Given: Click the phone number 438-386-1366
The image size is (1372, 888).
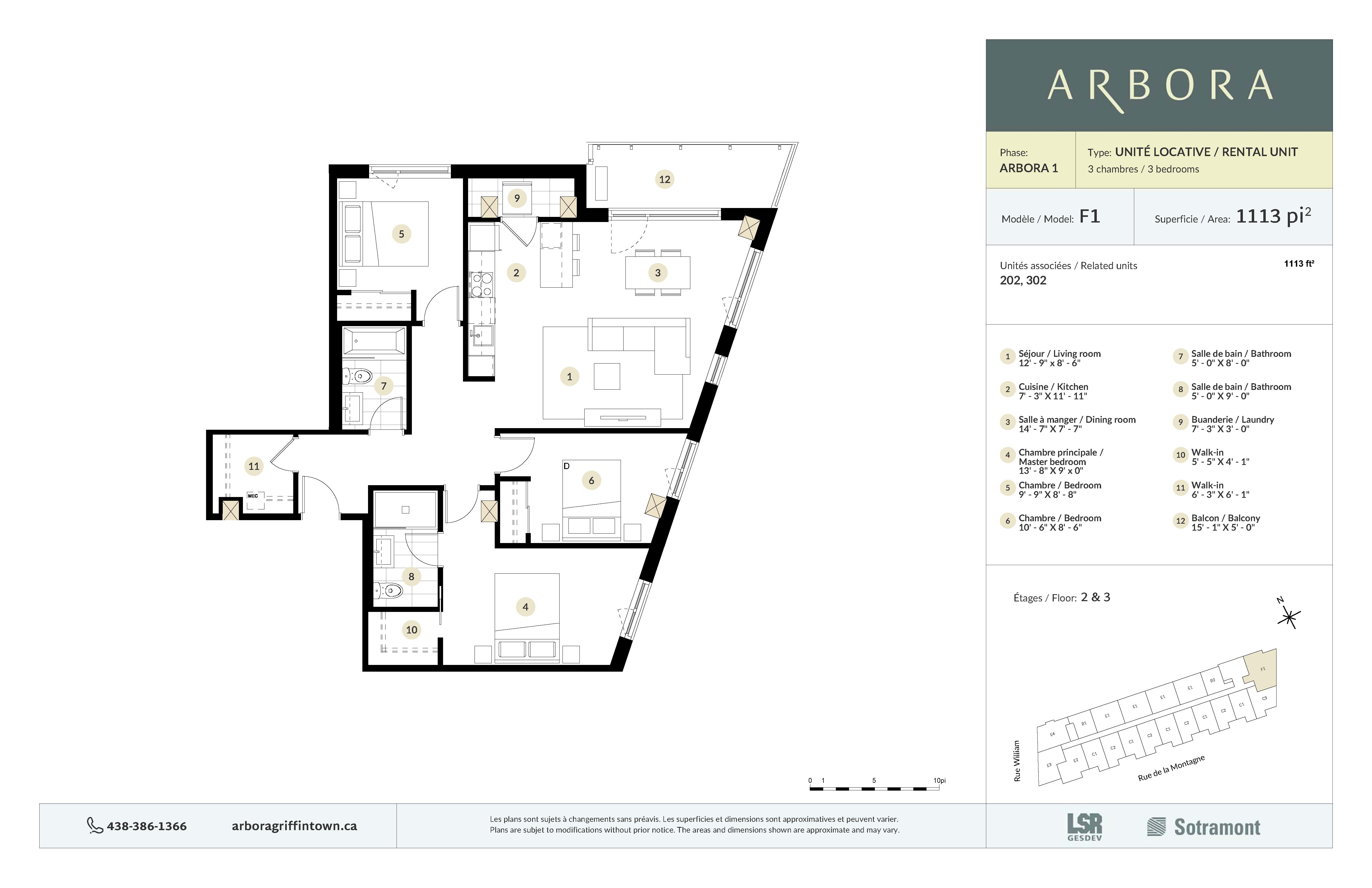Looking at the screenshot, I should coord(146,826).
